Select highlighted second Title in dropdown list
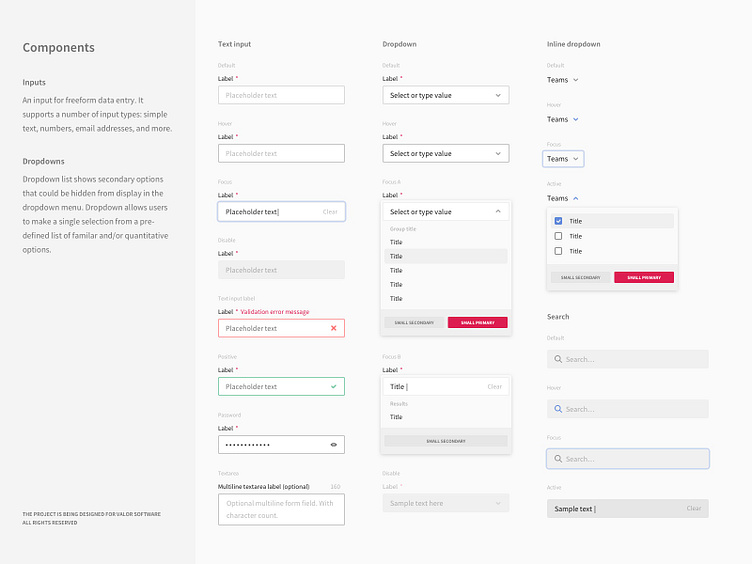752x564 pixels. pyautogui.click(x=446, y=256)
